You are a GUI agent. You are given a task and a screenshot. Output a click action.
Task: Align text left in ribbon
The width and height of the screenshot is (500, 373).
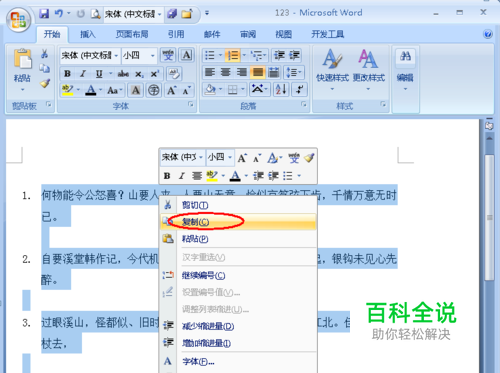(x=210, y=72)
